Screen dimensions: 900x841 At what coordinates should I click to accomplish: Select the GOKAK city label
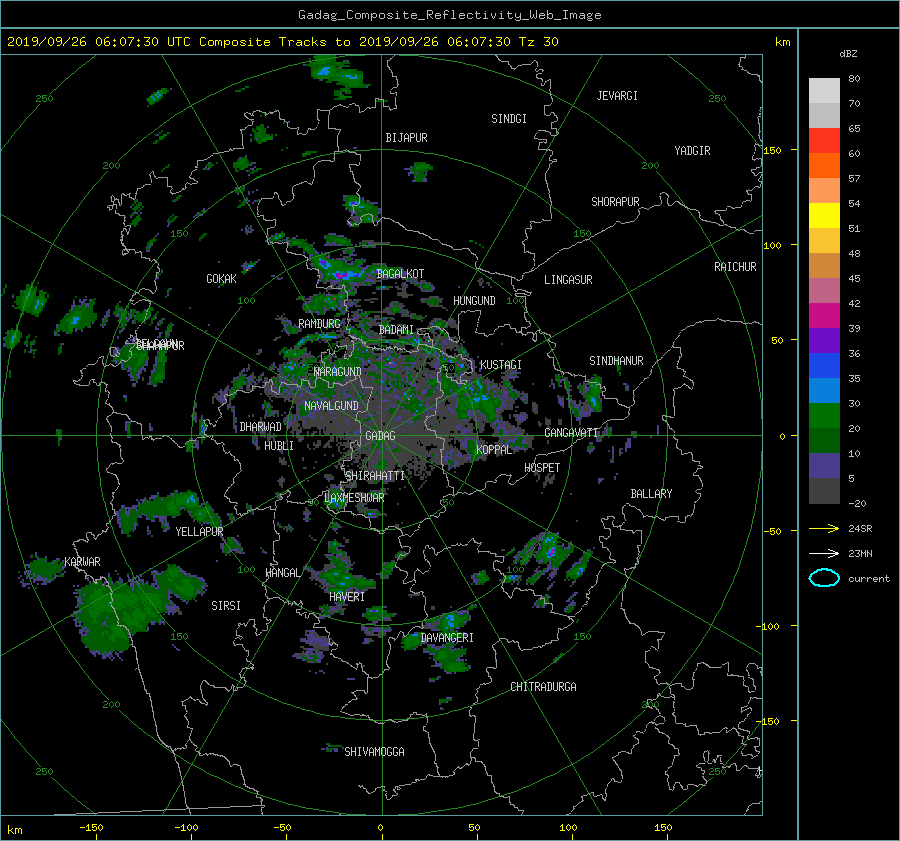(x=221, y=279)
